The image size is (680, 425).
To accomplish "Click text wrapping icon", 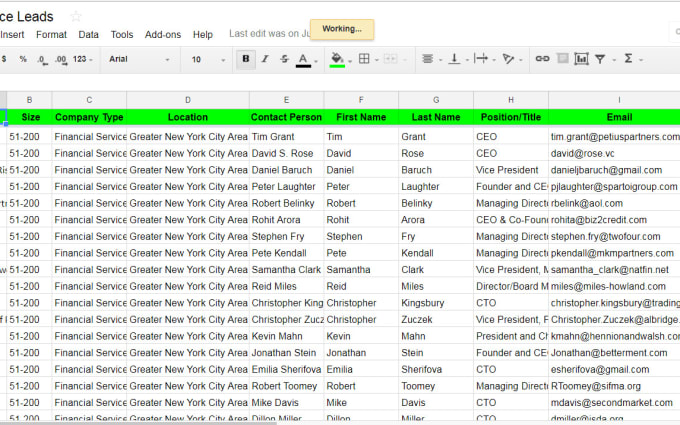I will point(481,59).
